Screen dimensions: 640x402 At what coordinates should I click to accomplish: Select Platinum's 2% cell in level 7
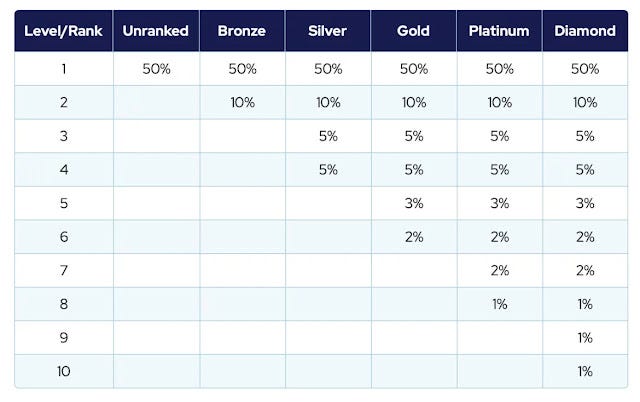point(499,270)
